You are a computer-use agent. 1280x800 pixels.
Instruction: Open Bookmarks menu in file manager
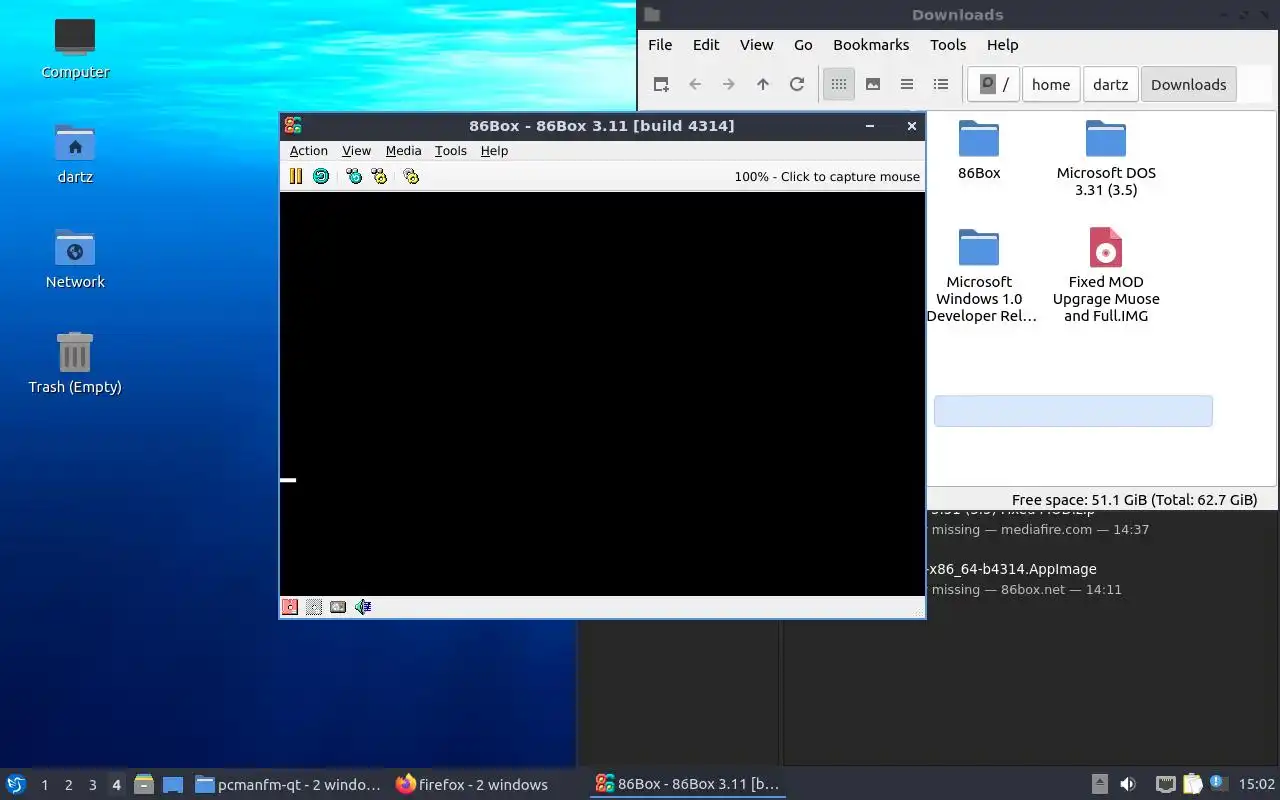[871, 45]
